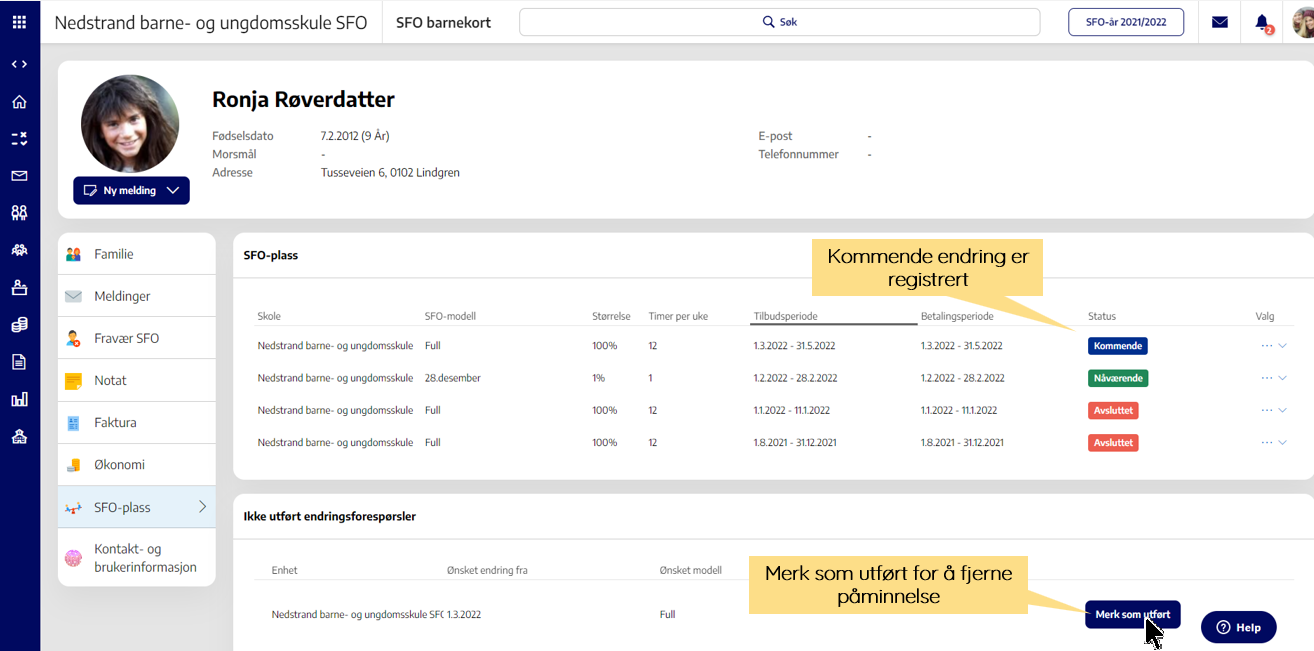Open the two-children icon in sidebar

(x=19, y=212)
